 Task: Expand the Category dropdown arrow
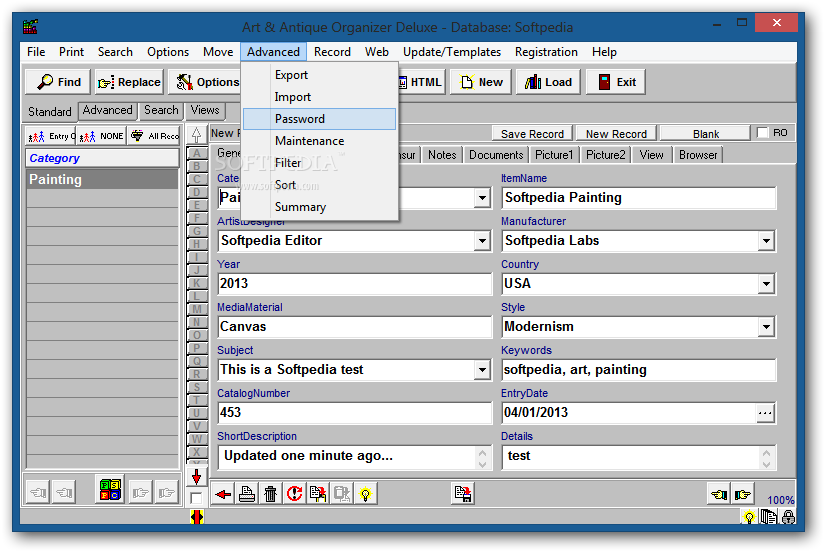click(482, 198)
